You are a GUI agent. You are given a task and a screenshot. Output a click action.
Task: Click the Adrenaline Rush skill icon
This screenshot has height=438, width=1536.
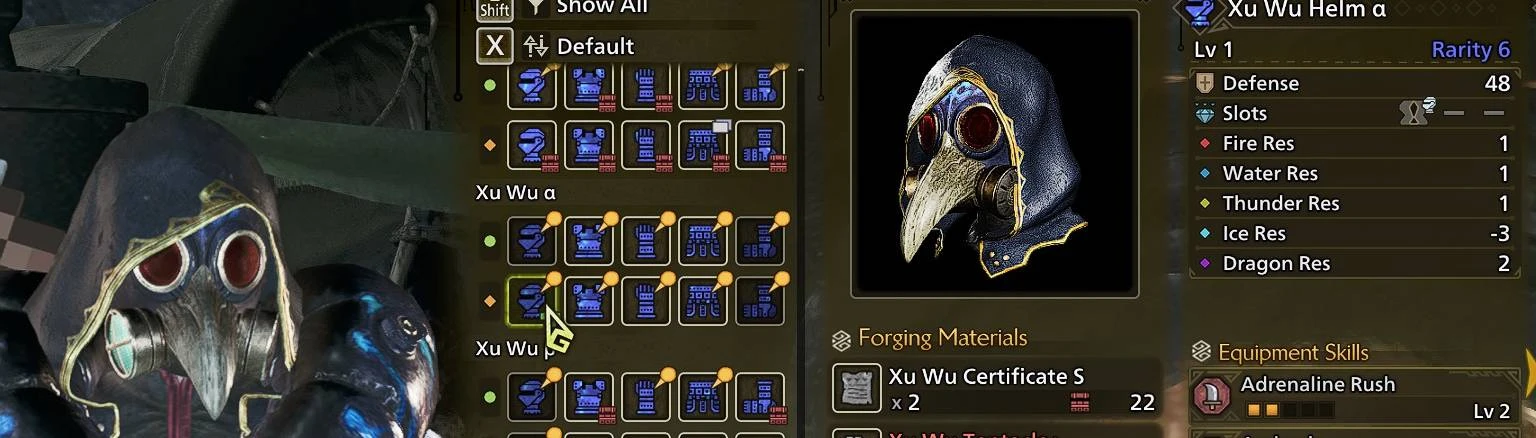click(x=1211, y=396)
